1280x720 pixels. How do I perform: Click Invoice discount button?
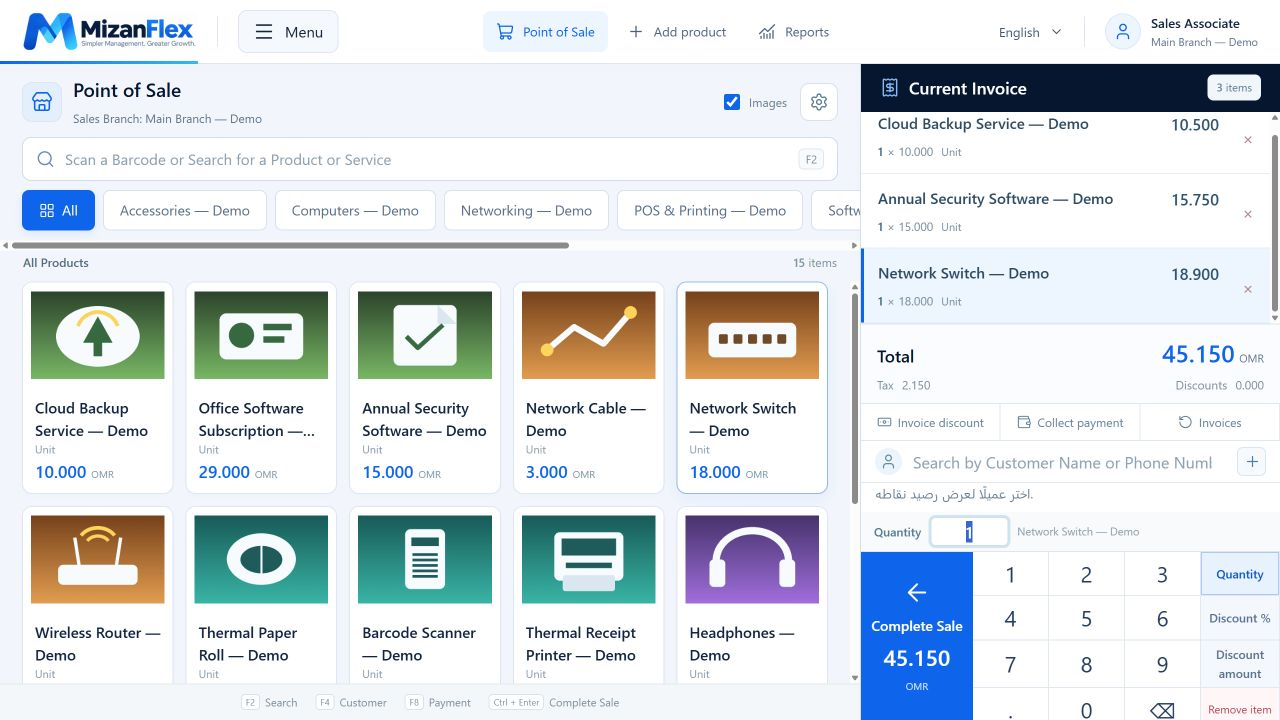931,422
